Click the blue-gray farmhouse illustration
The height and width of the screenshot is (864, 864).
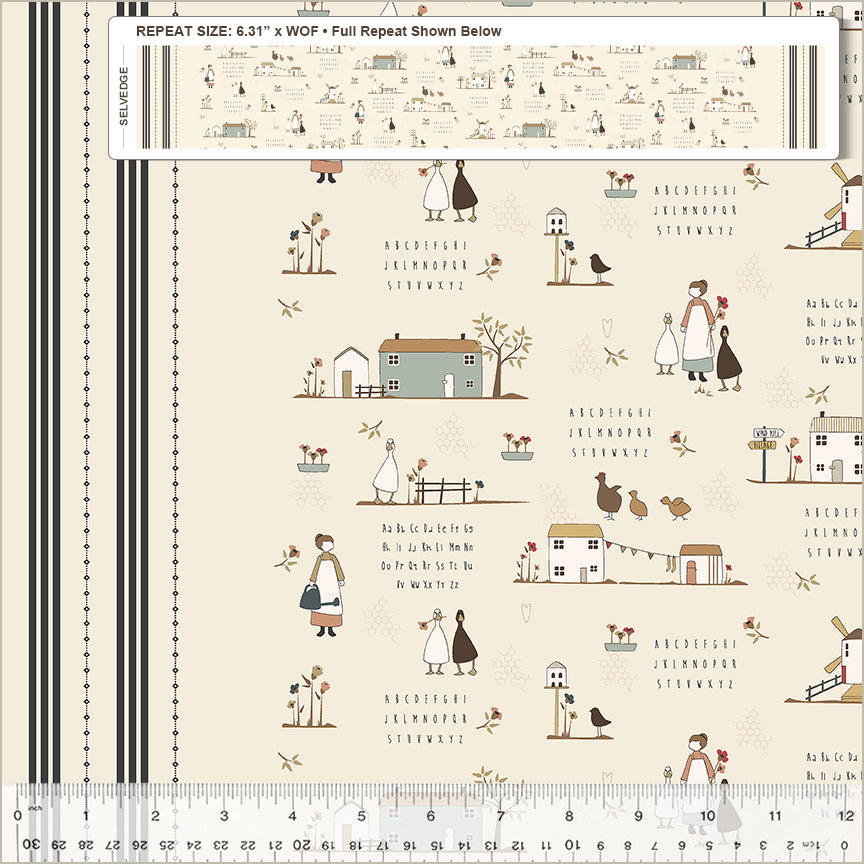coord(430,367)
